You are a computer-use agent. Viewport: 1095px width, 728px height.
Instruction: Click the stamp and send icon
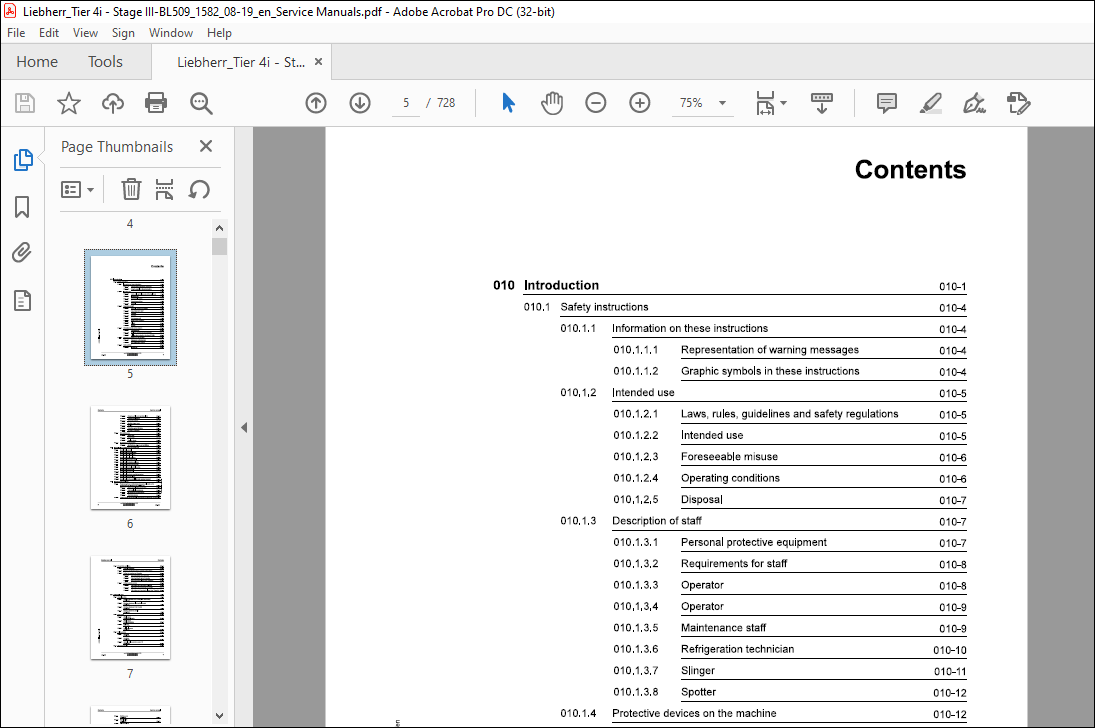1018,103
